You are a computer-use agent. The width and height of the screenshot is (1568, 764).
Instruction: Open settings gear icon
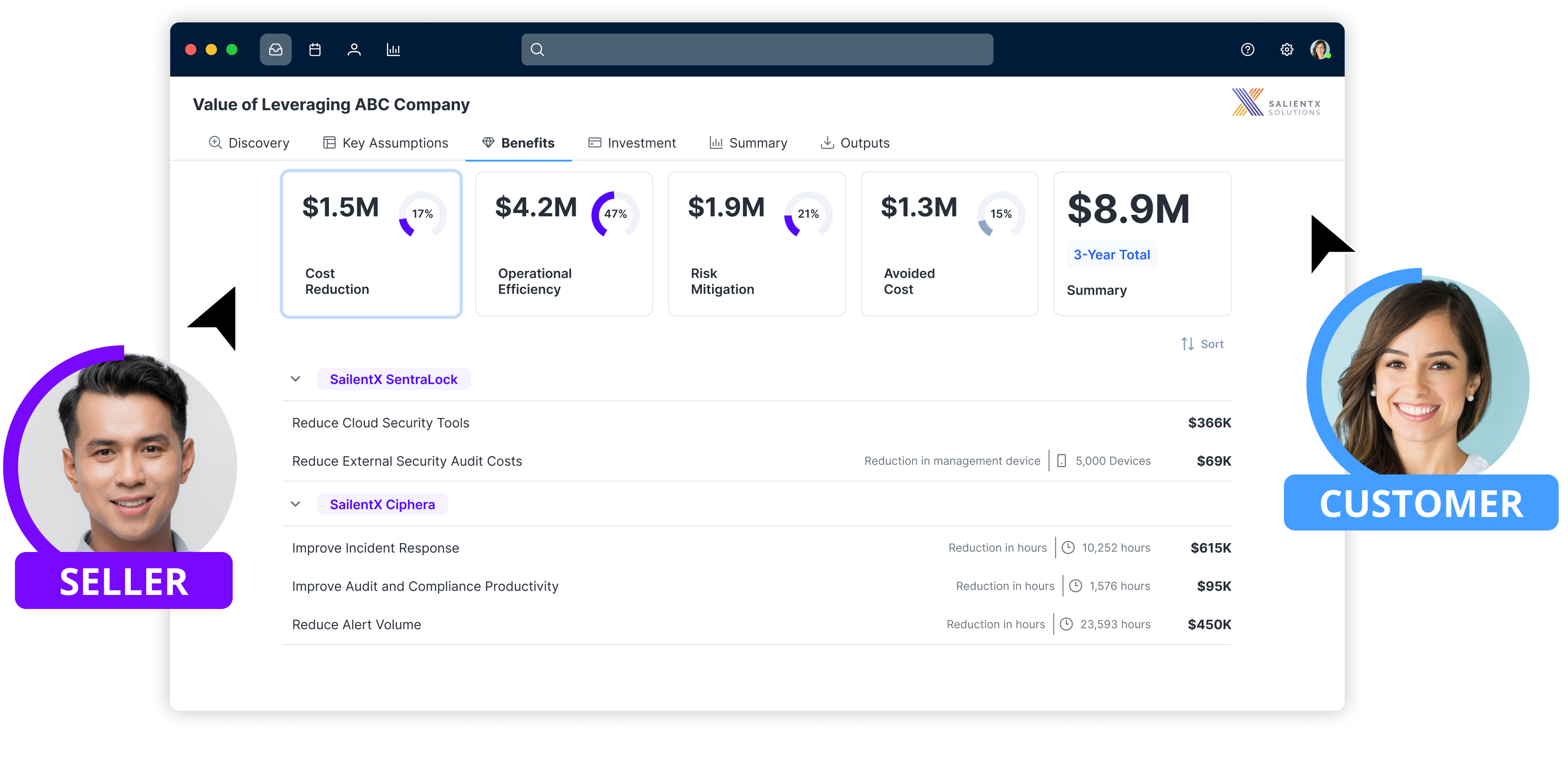click(1286, 50)
